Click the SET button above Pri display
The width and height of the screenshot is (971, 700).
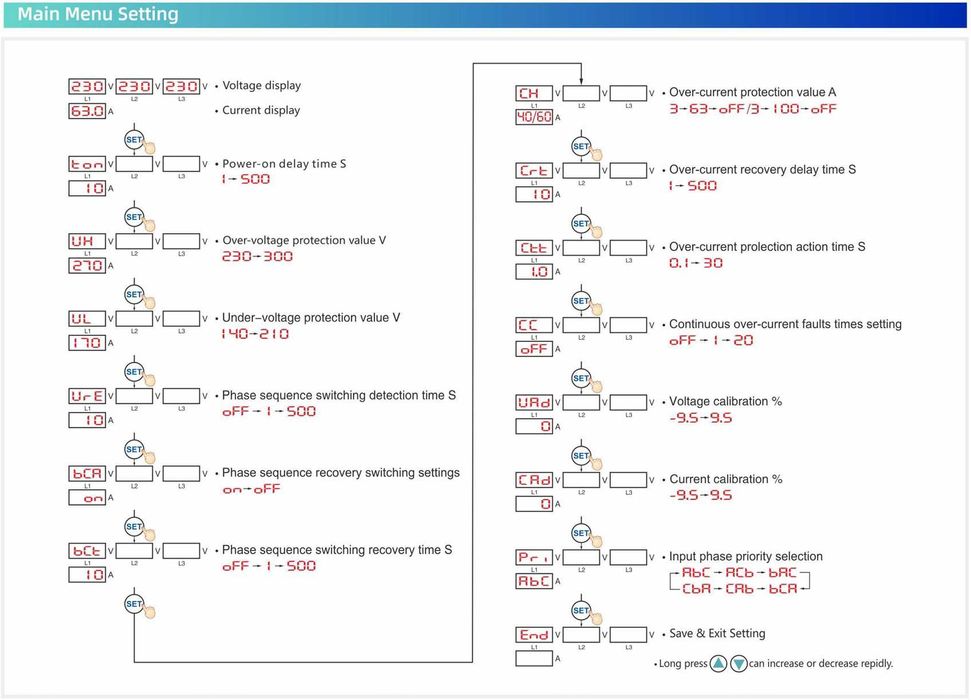click(581, 533)
